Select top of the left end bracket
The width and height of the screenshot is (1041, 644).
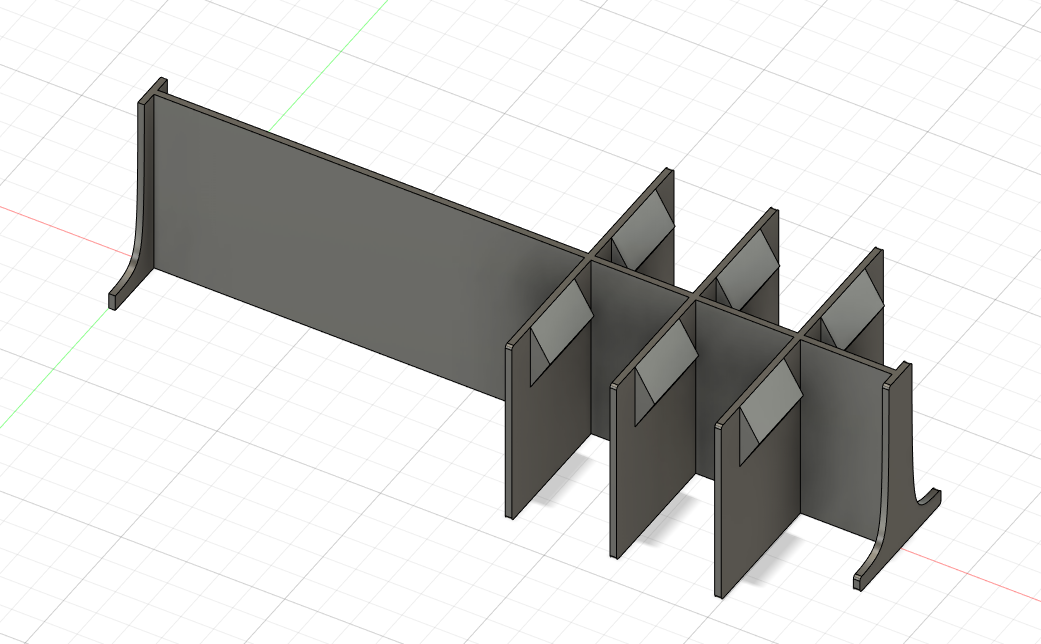tap(156, 89)
